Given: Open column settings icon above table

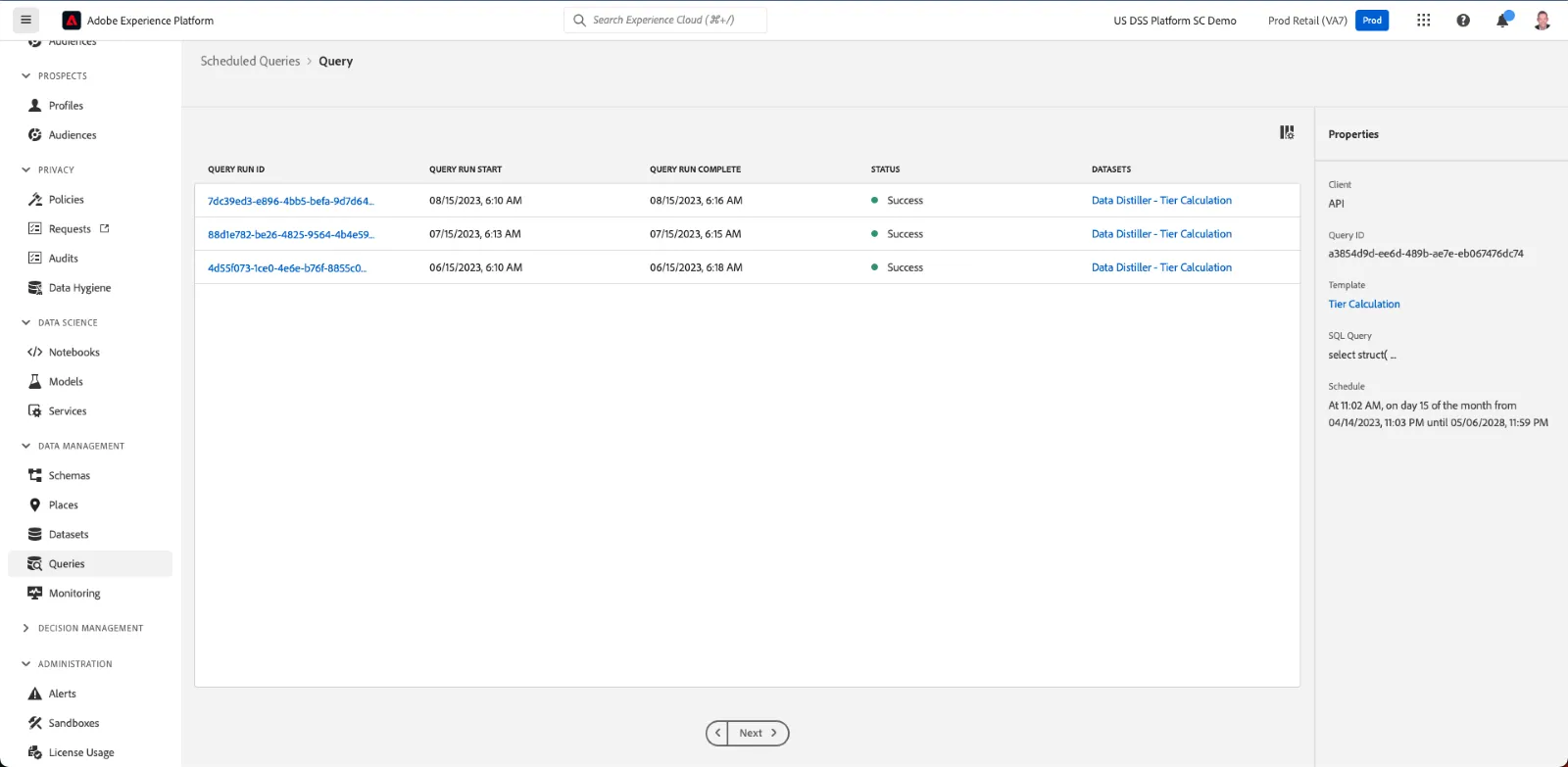Looking at the screenshot, I should [1287, 132].
